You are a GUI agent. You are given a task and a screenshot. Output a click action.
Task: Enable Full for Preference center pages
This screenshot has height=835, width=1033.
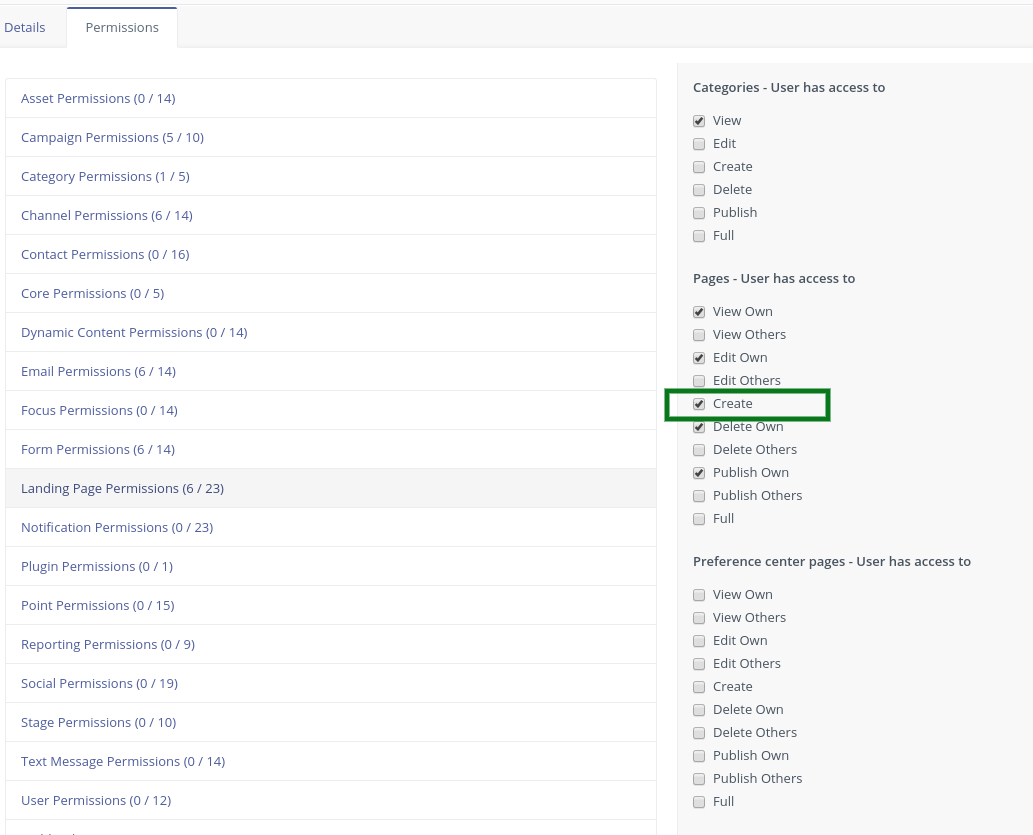click(x=699, y=802)
